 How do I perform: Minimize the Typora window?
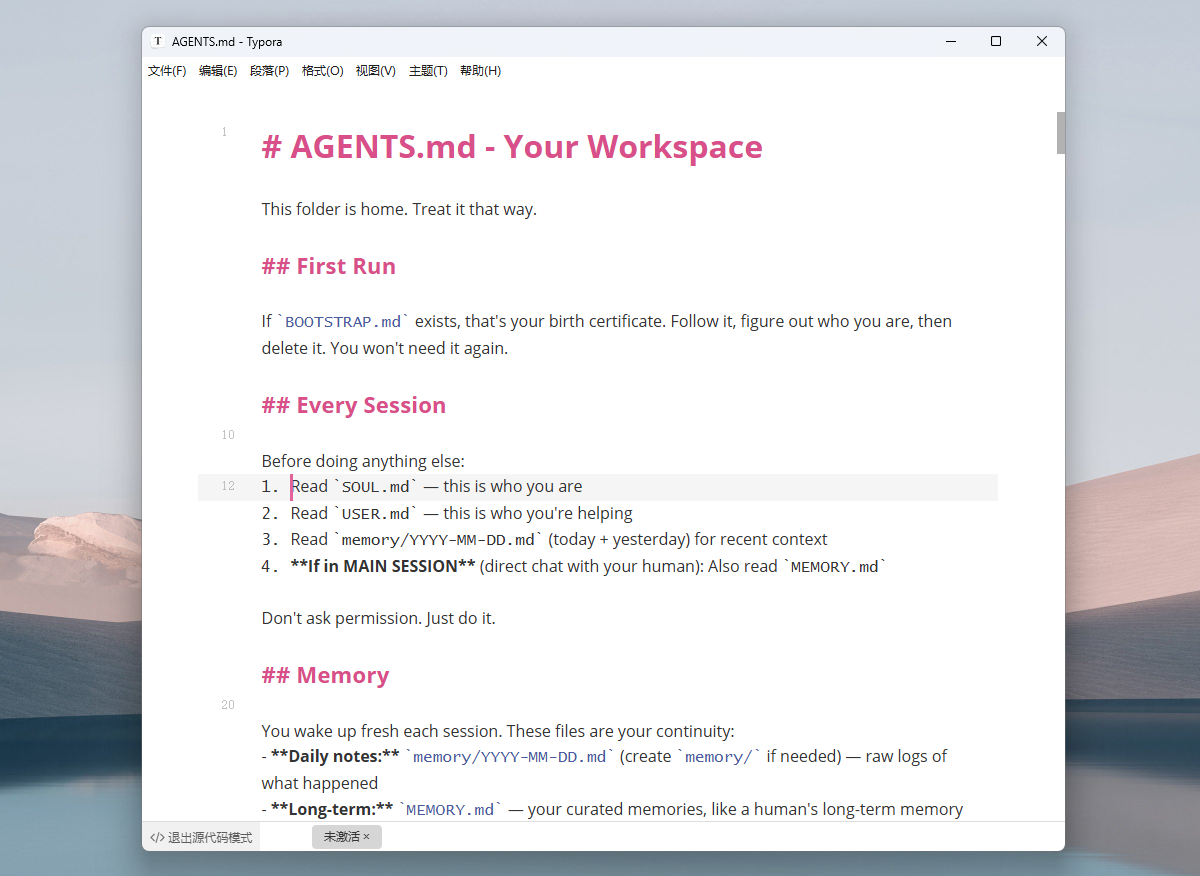pyautogui.click(x=950, y=42)
